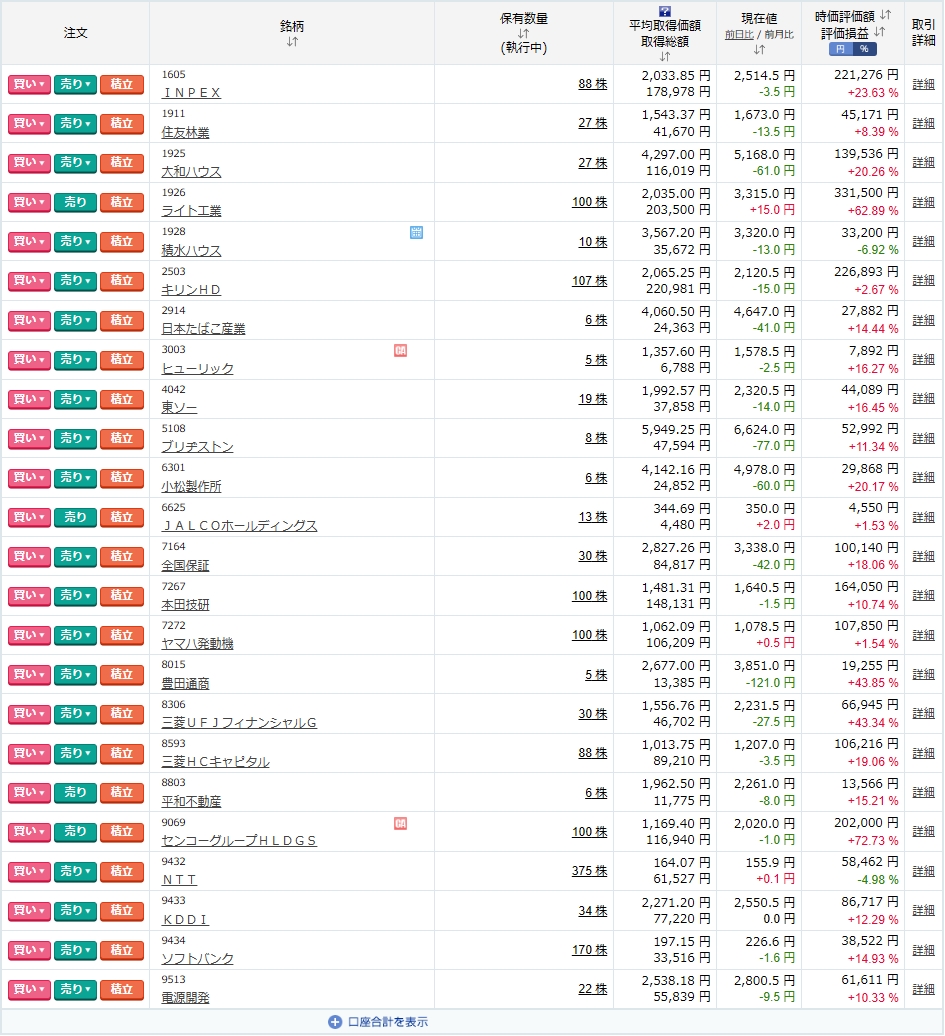This screenshot has height=1036, width=945.
Task: Switch 評価損益 display to %
Action: pos(864,49)
